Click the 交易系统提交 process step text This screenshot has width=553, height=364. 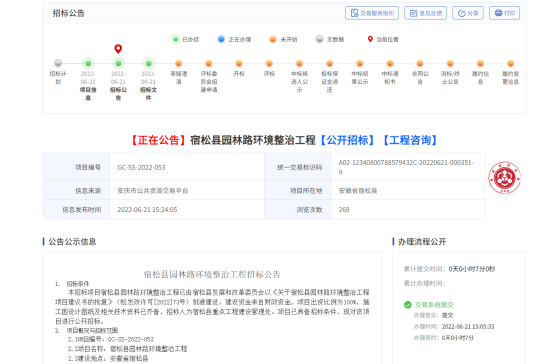[434, 305]
